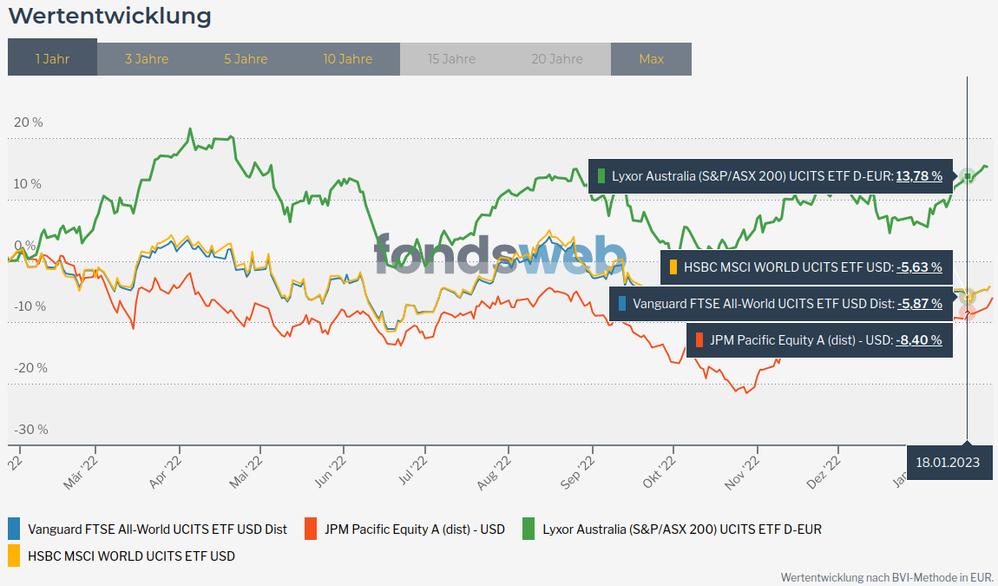Viewport: 998px width, 586px height.
Task: Click the 20 Jahre range tab
Action: point(558,58)
